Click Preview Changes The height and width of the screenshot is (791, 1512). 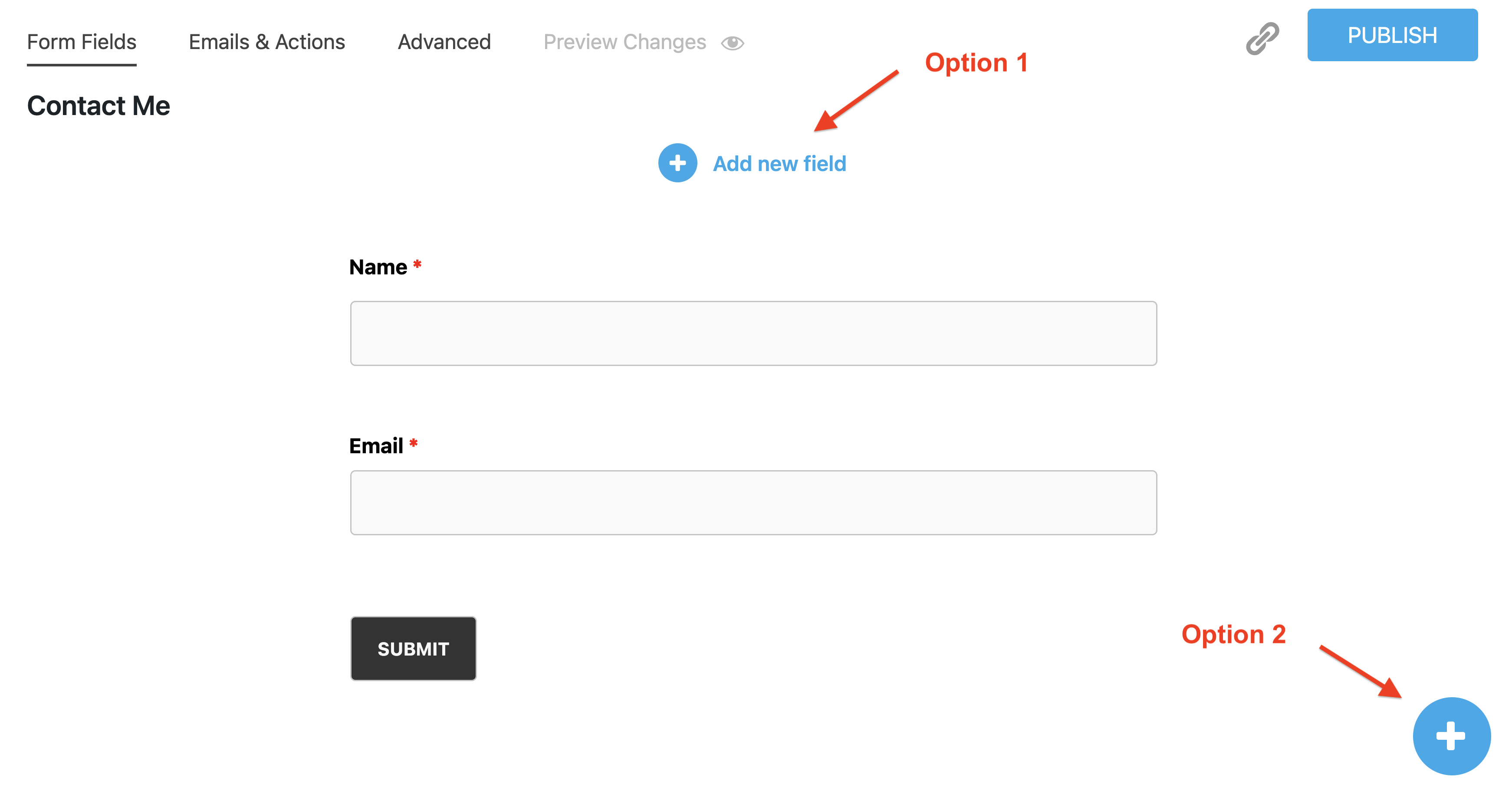(x=625, y=41)
